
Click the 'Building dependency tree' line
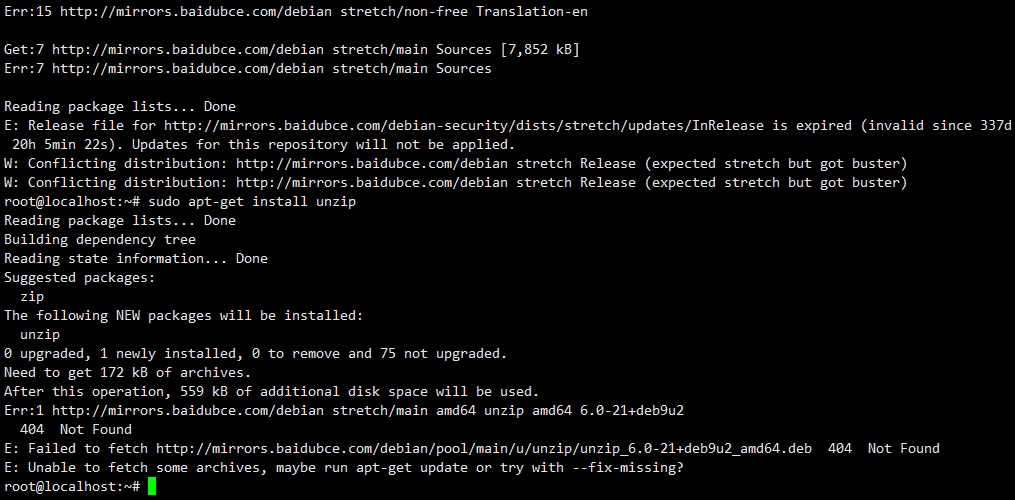point(100,240)
